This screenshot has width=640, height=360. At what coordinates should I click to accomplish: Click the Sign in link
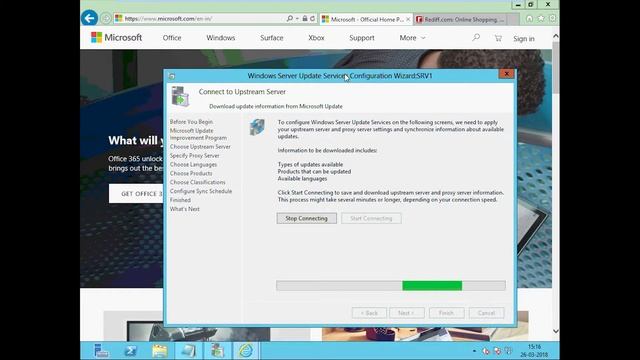tap(524, 39)
